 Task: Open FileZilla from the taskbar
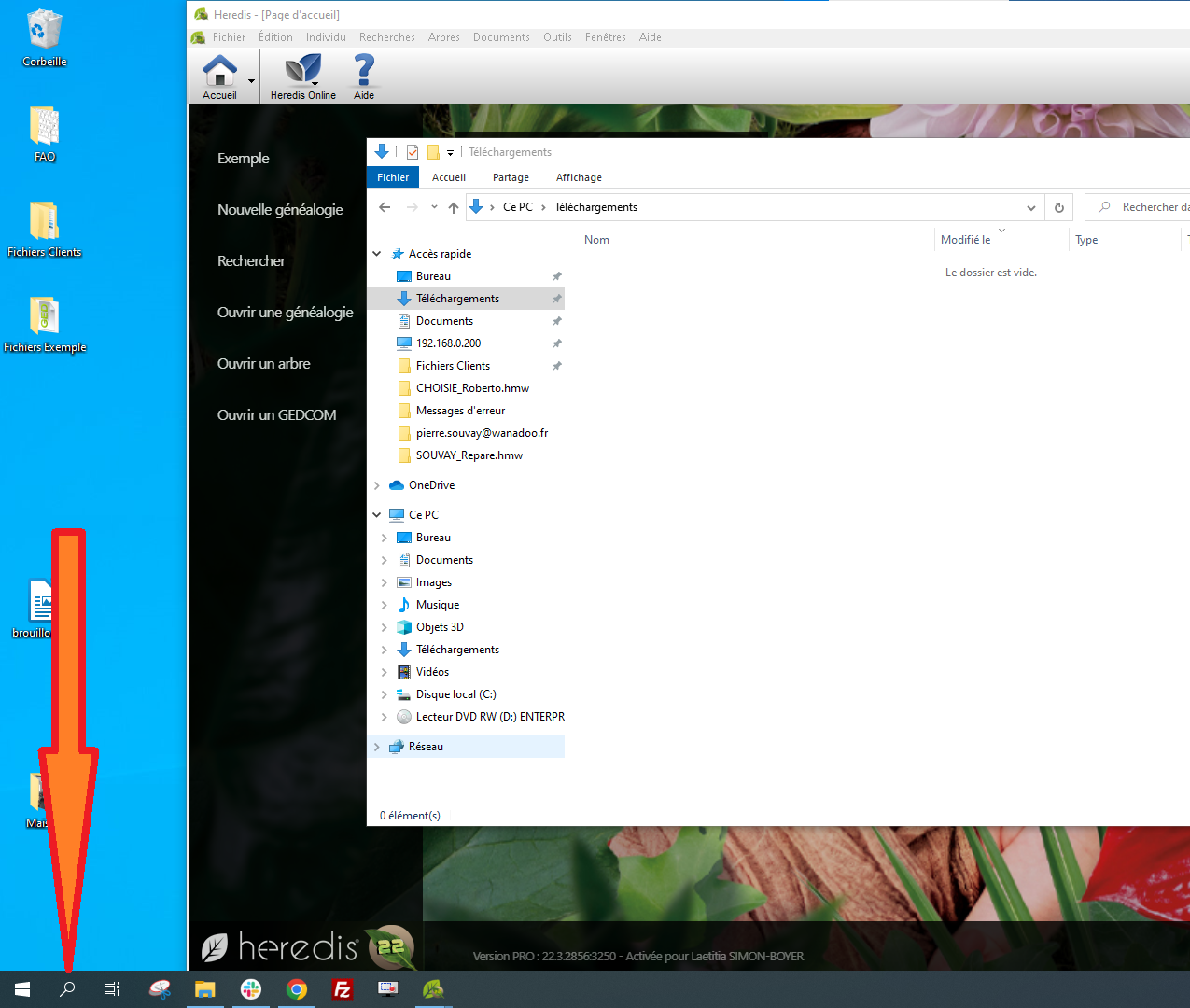[x=343, y=989]
